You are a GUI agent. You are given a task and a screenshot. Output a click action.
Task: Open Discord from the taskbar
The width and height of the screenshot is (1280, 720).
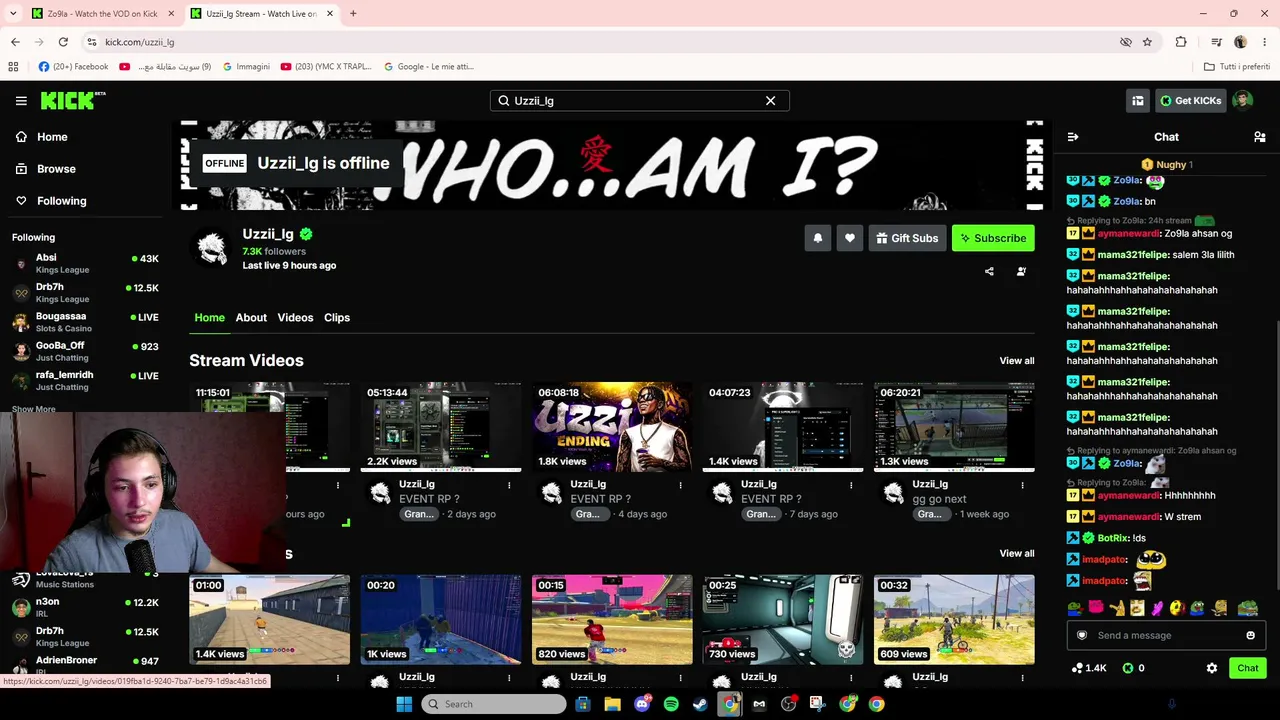click(x=642, y=704)
